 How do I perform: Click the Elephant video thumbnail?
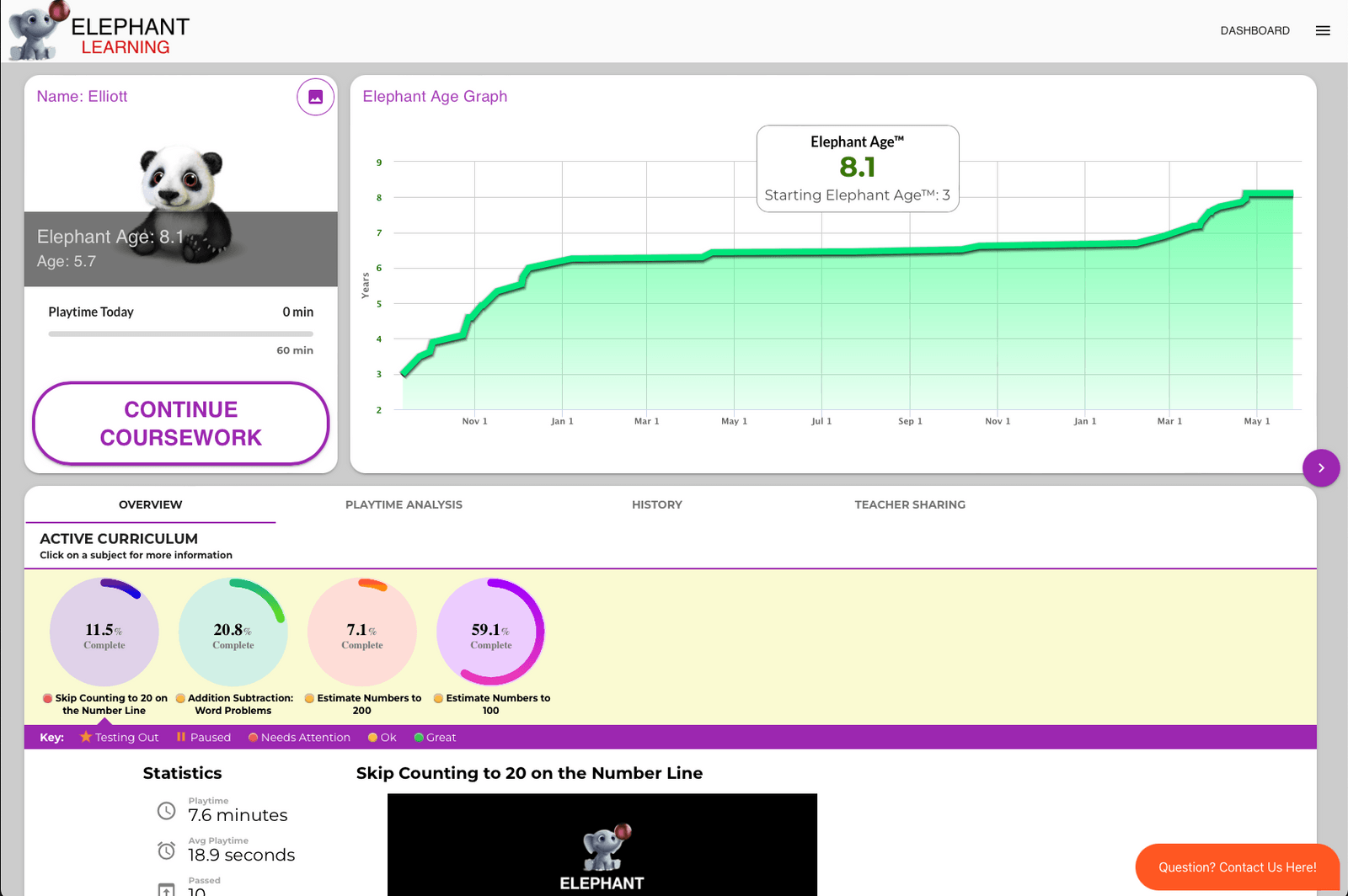click(x=602, y=845)
